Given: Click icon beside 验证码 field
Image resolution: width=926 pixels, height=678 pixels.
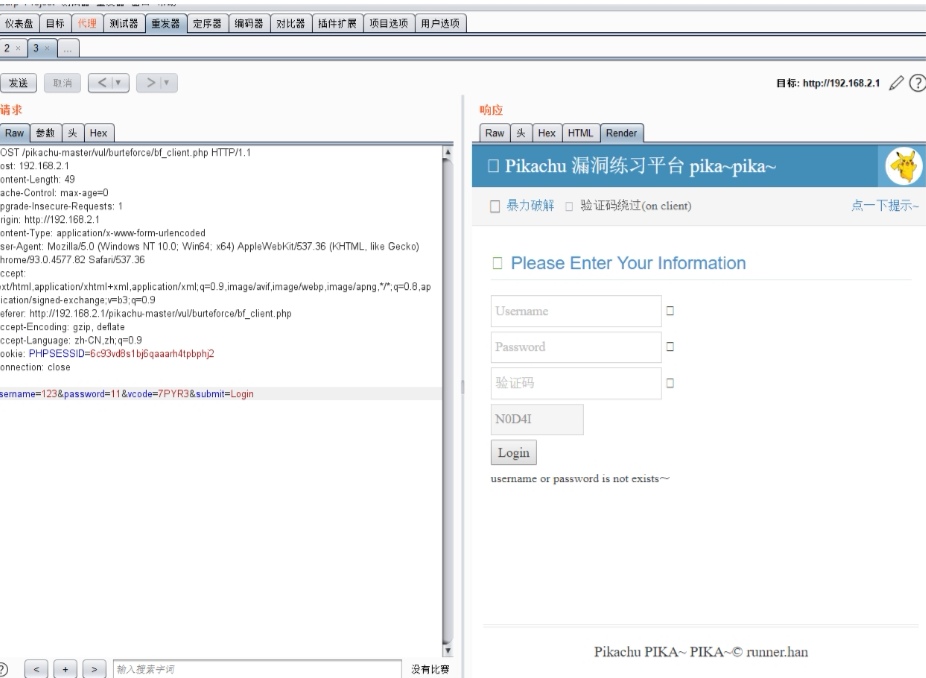Looking at the screenshot, I should 670,383.
